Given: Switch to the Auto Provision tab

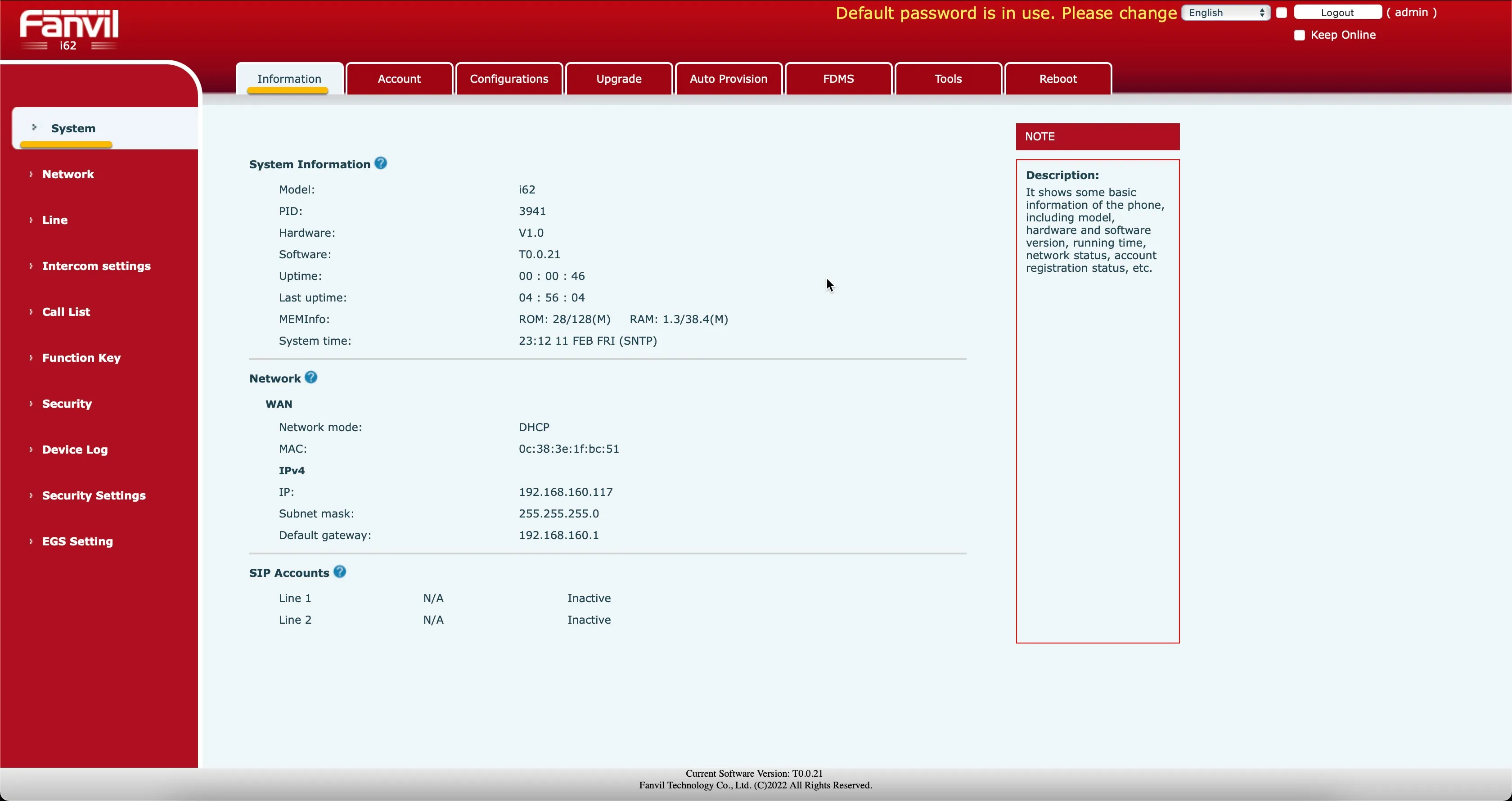Looking at the screenshot, I should point(729,79).
